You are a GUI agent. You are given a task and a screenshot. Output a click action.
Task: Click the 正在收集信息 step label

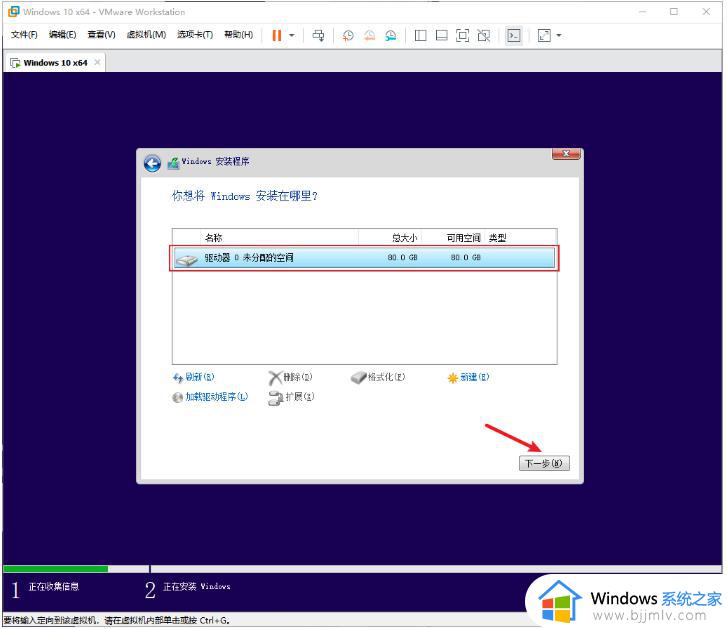(54, 587)
